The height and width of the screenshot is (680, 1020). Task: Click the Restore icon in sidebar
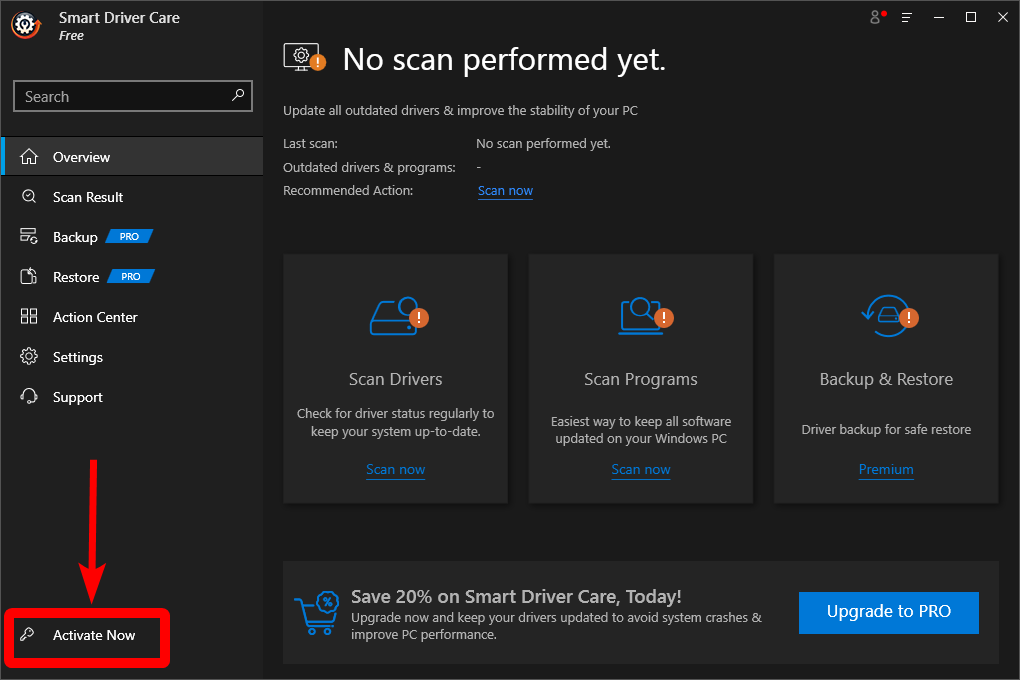[29, 277]
